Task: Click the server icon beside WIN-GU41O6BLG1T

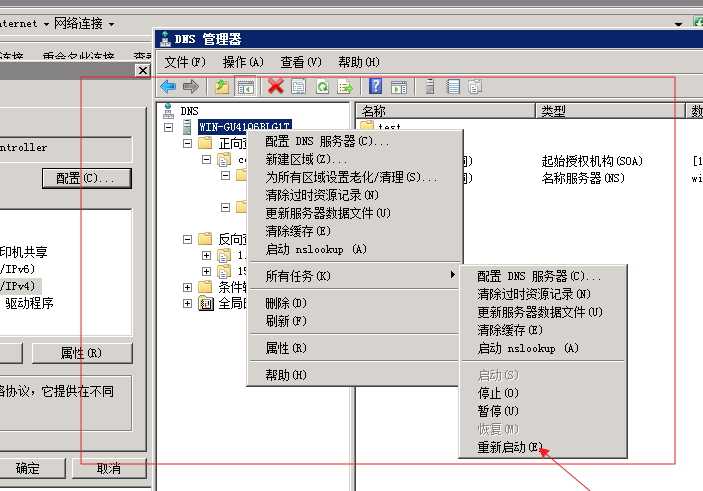Action: 187,127
